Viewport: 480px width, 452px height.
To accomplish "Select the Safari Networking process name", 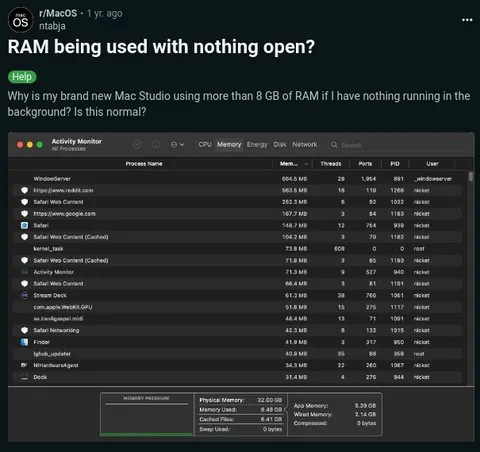I will click(x=56, y=330).
